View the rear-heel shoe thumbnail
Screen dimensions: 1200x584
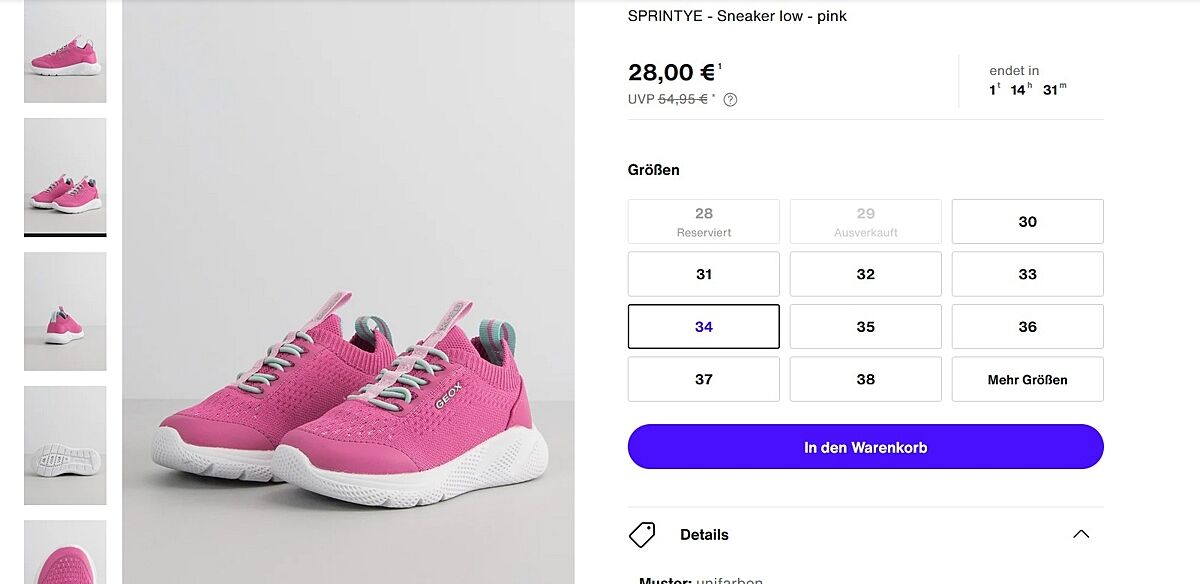coord(65,311)
